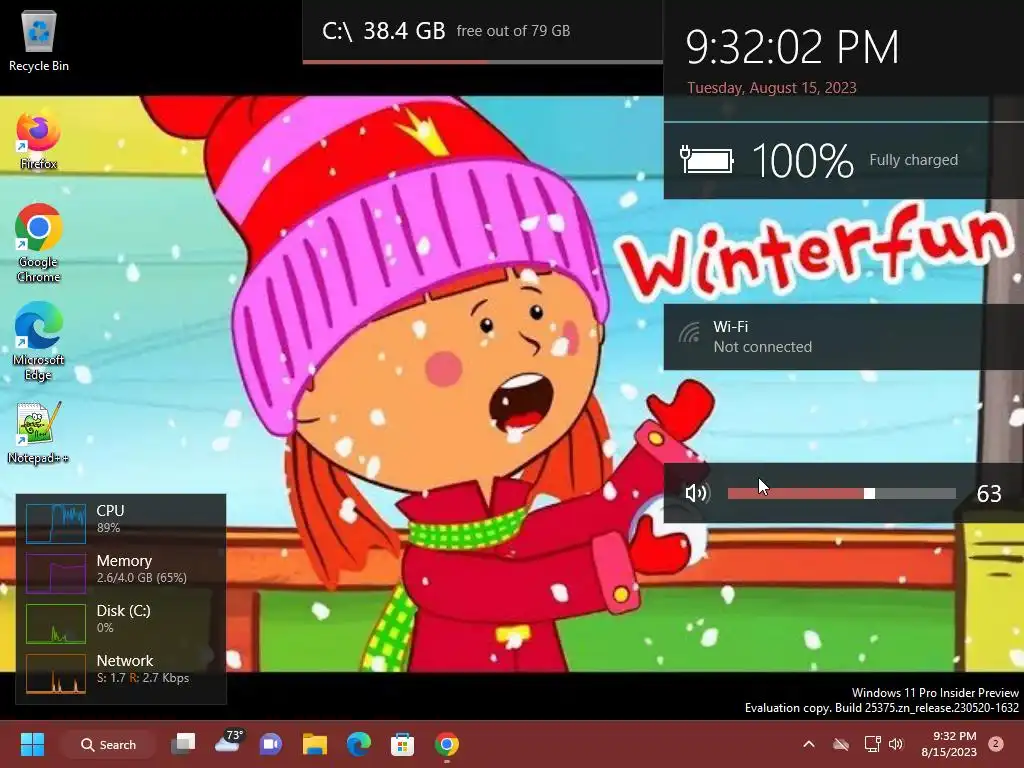Click the Tuesday, August 15, 2023 date
This screenshot has height=768, width=1024.
click(771, 88)
